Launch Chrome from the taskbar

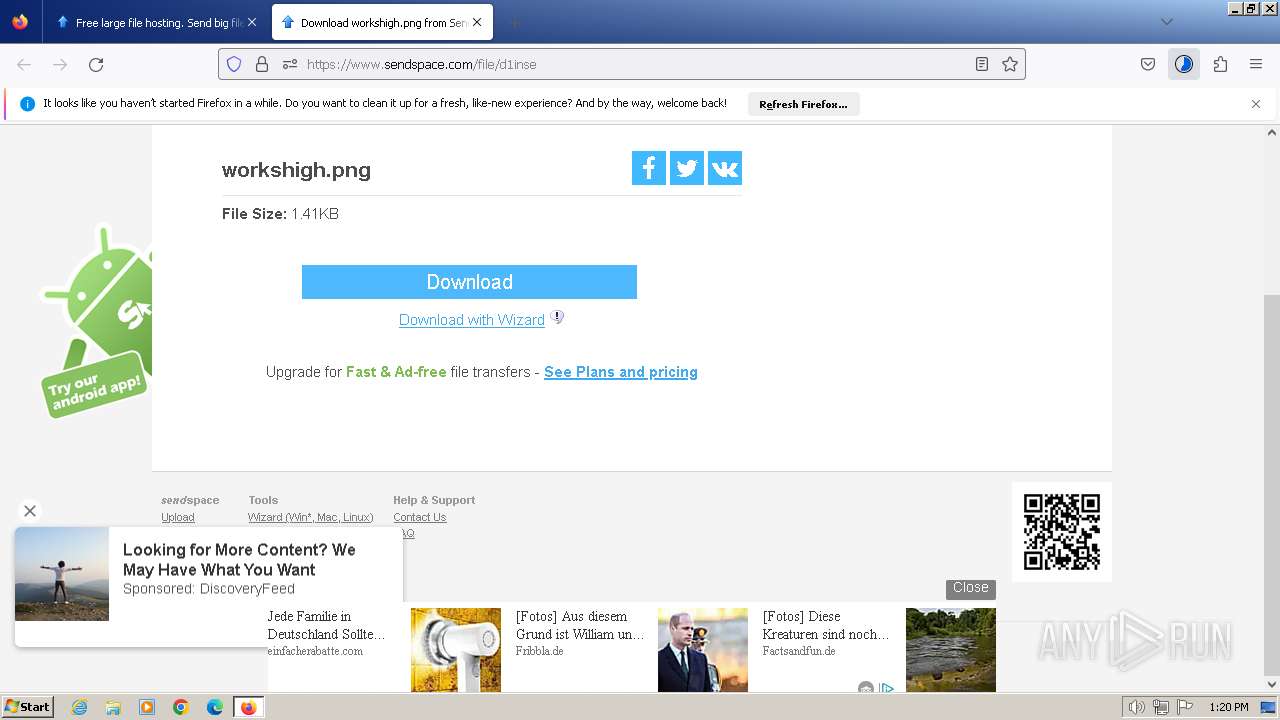(x=181, y=707)
